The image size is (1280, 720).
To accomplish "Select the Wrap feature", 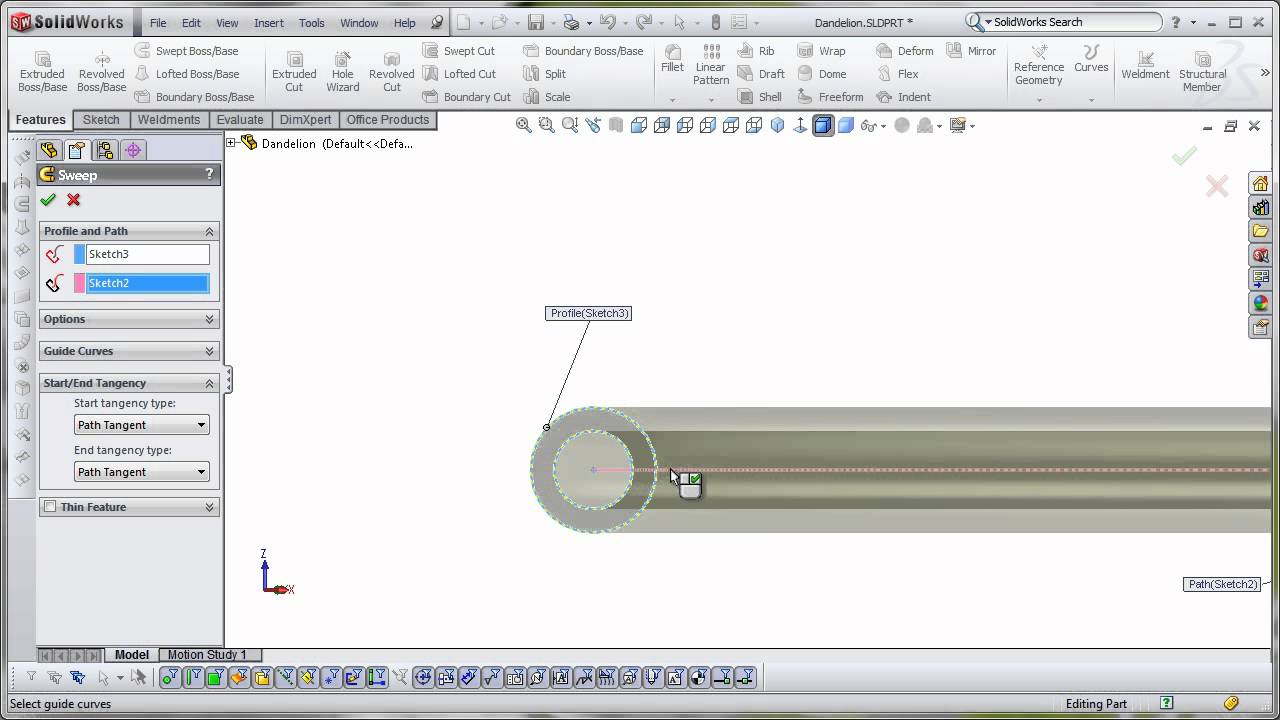I will pos(822,51).
